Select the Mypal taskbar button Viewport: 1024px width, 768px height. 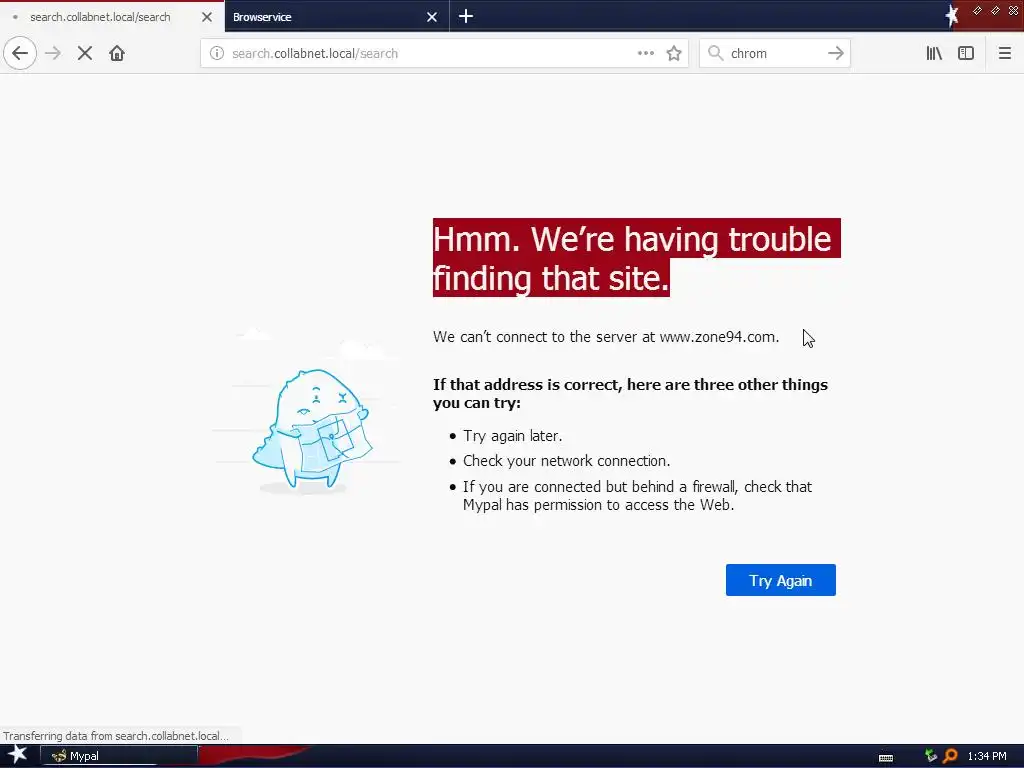coord(119,756)
